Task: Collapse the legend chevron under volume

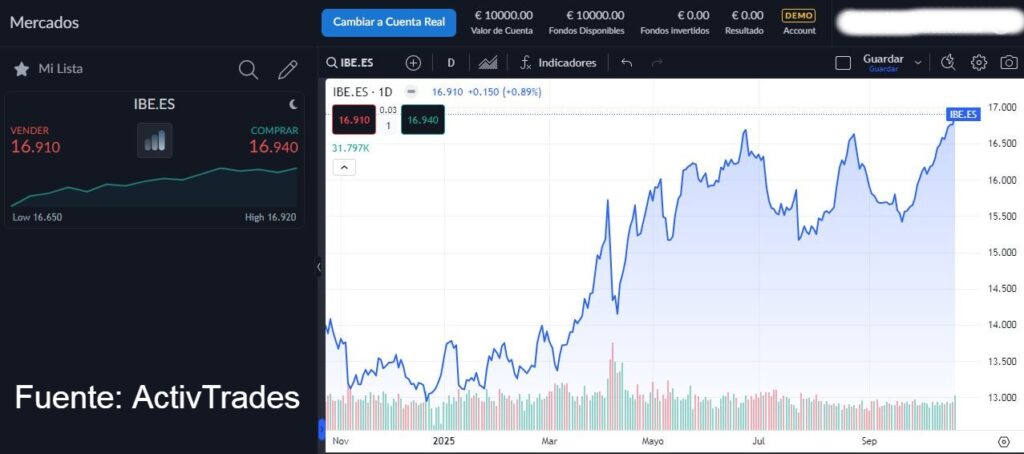Action: click(342, 167)
